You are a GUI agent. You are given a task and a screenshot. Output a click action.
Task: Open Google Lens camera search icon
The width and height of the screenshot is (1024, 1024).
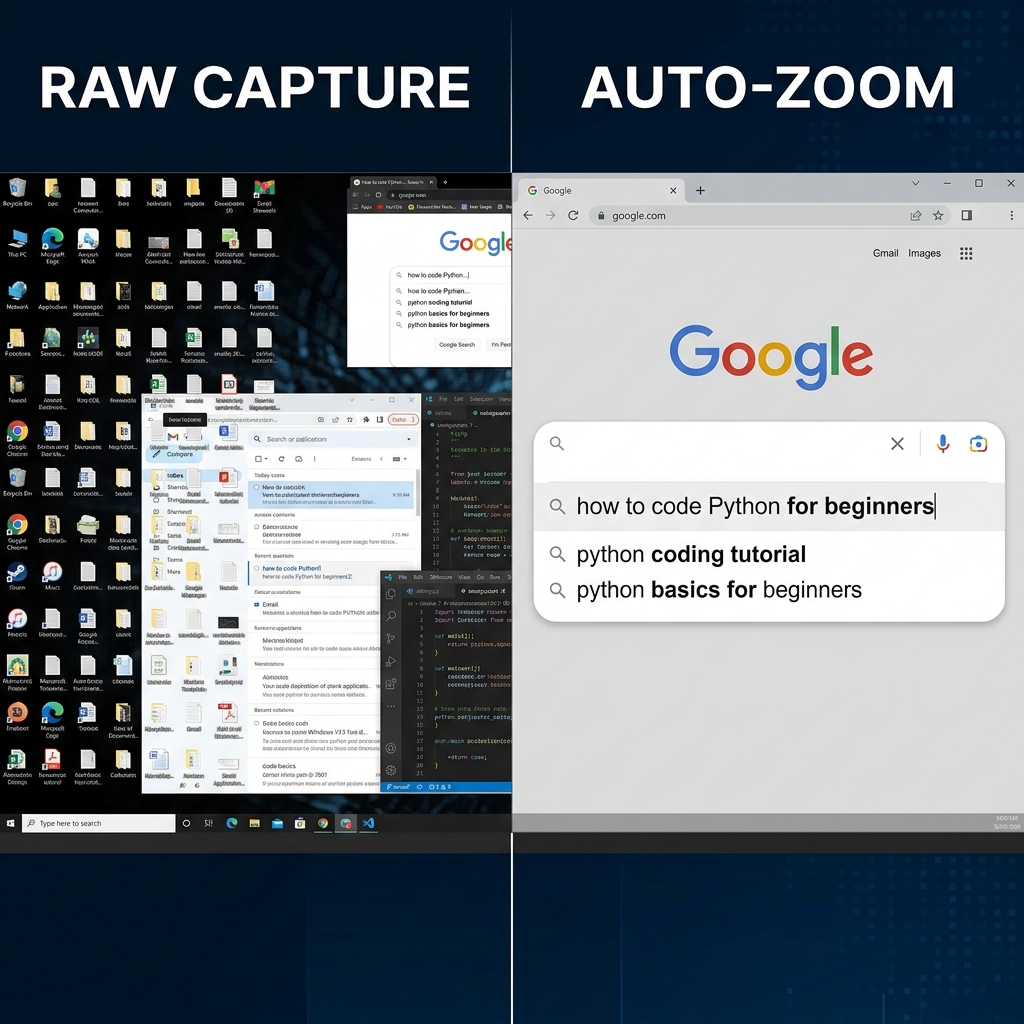click(x=978, y=444)
